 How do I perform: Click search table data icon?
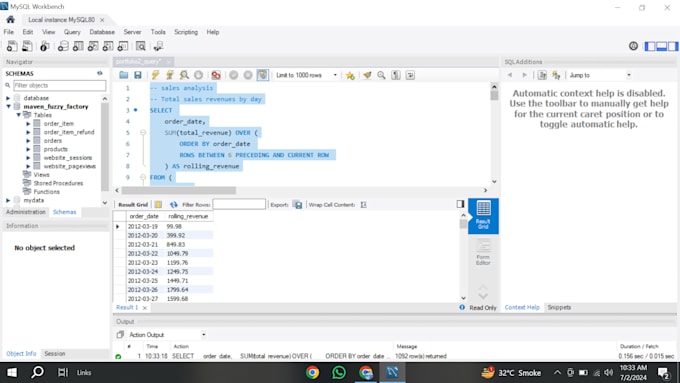pos(141,46)
